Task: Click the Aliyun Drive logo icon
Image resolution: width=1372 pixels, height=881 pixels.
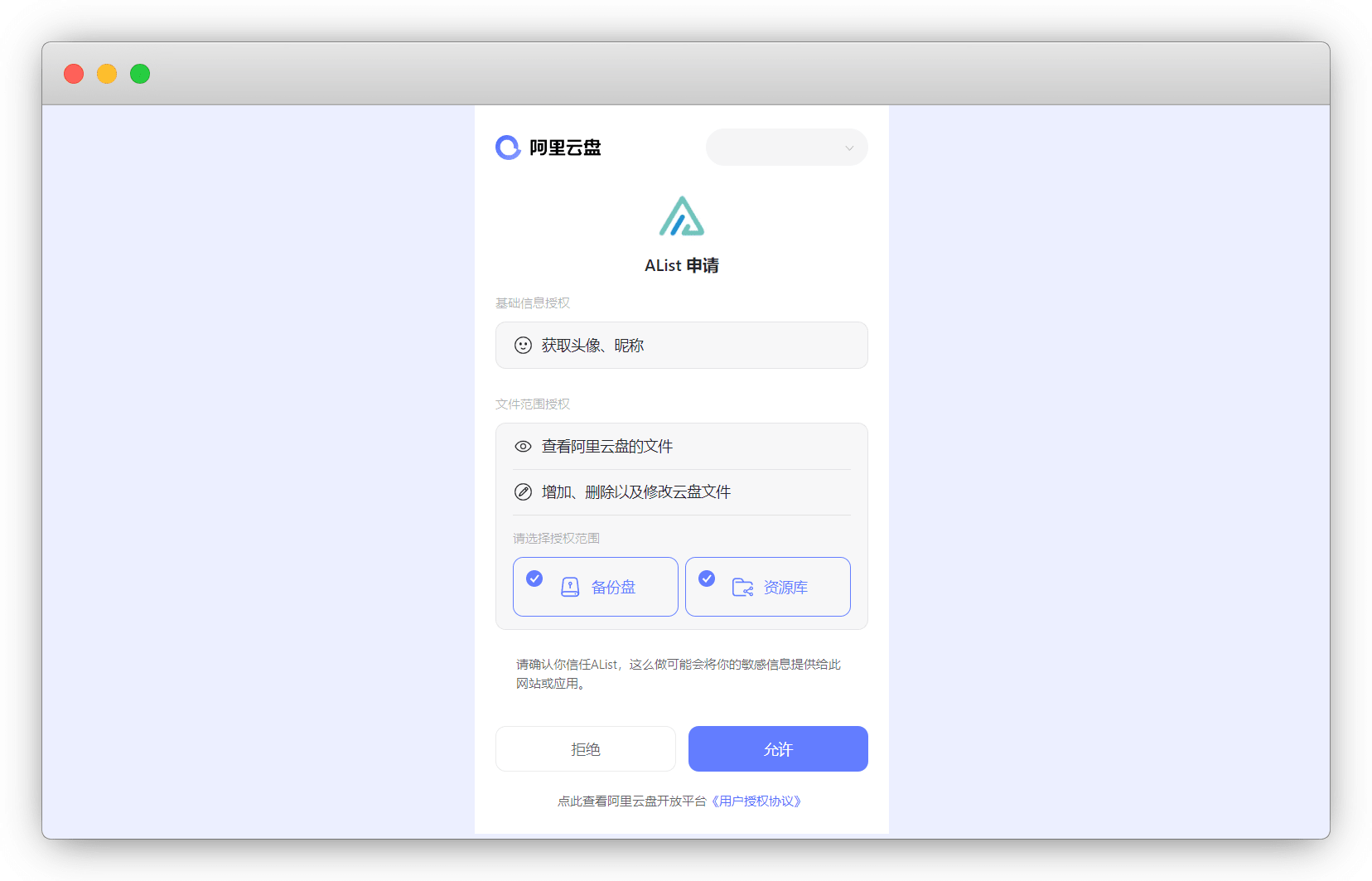Action: click(508, 148)
